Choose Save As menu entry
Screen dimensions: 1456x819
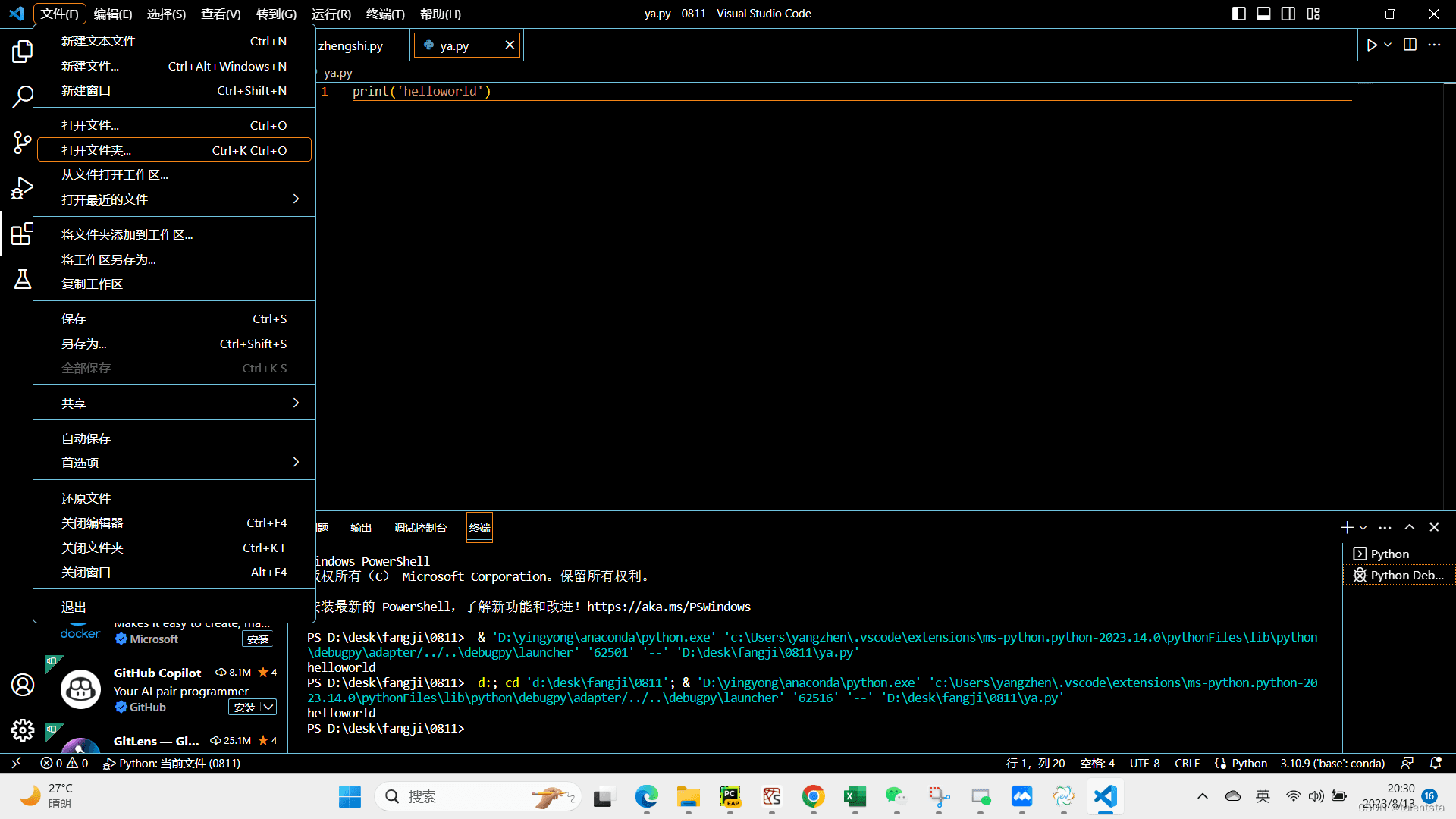174,344
